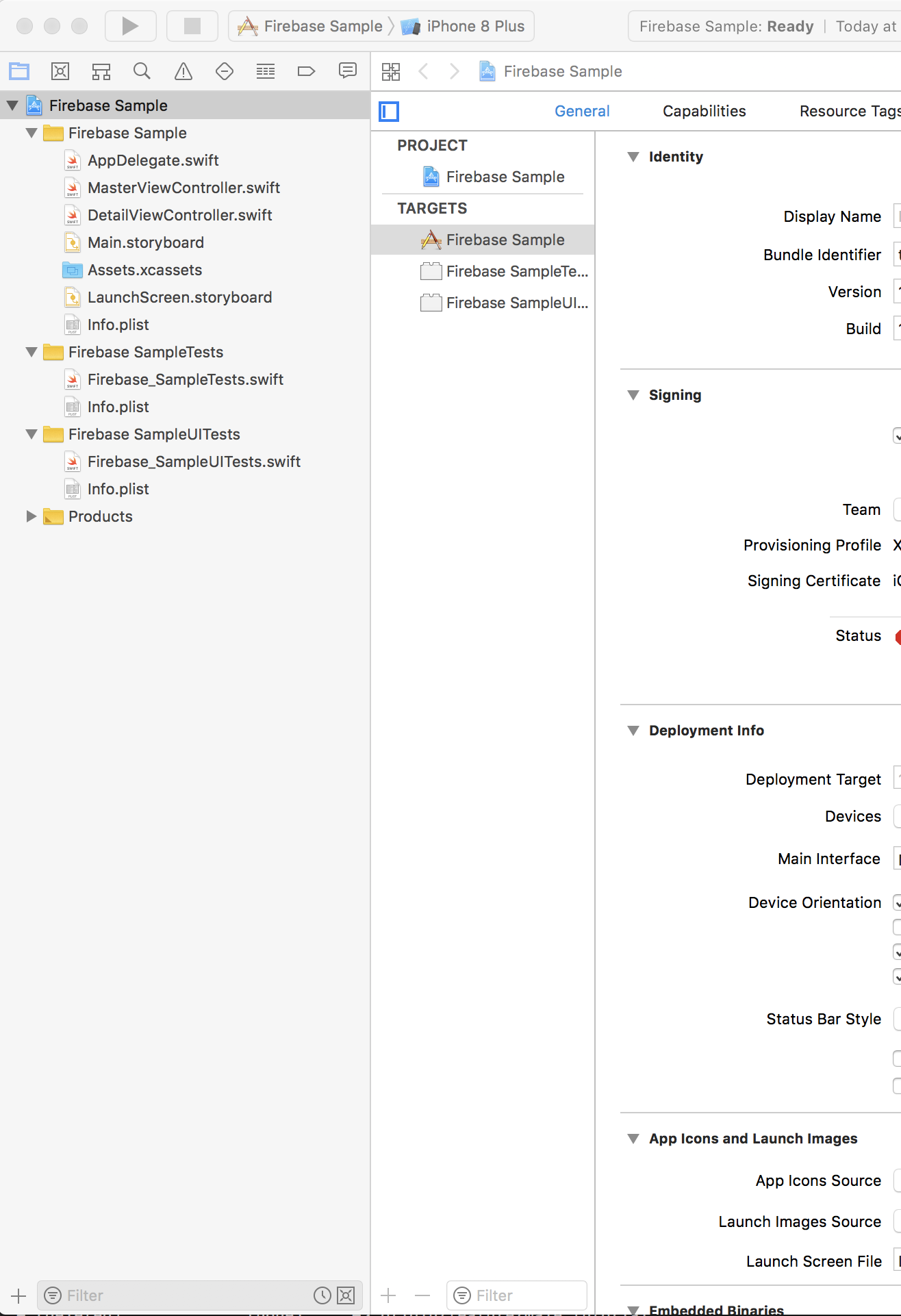The image size is (901, 1316).
Task: Collapse the Firebase Sample project root
Action: pos(12,105)
